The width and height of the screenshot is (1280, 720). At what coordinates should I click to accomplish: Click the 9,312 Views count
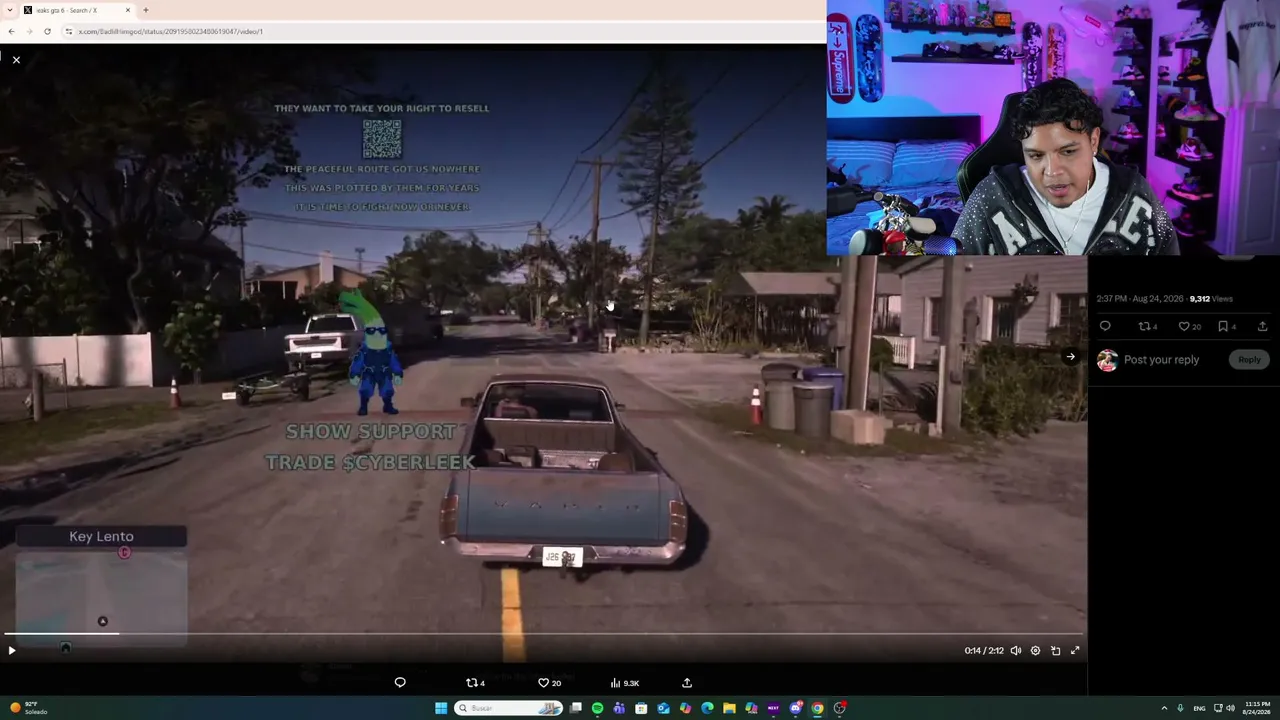1211,299
